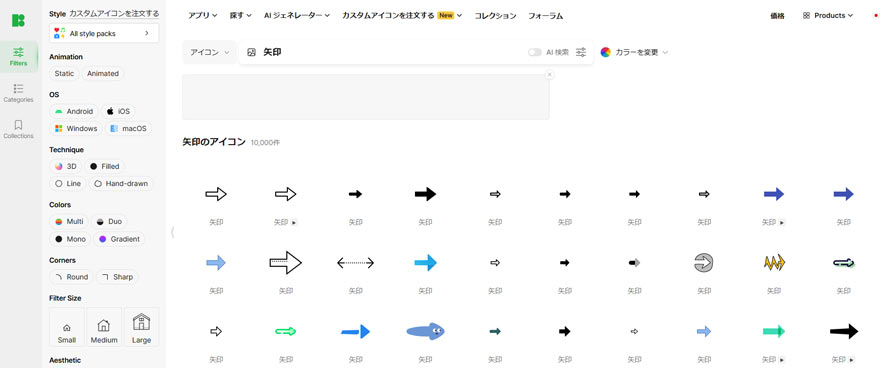Click the image search icon beside 矢印
Screen dimensions: 890x368
coord(251,52)
